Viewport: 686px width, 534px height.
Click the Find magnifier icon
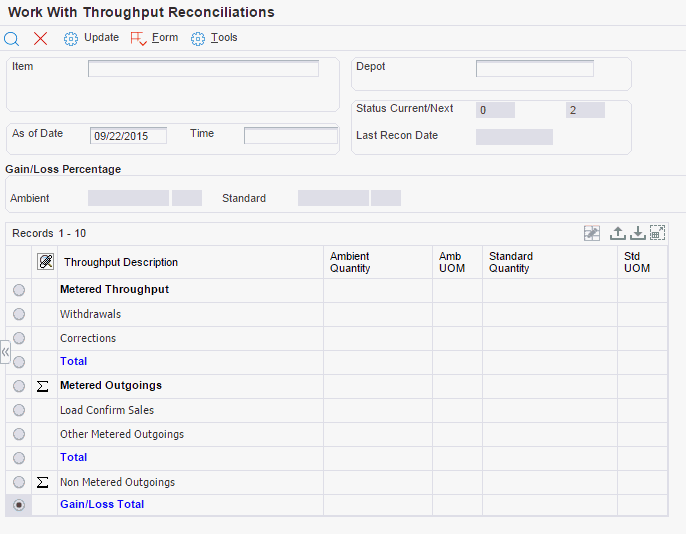coord(12,39)
